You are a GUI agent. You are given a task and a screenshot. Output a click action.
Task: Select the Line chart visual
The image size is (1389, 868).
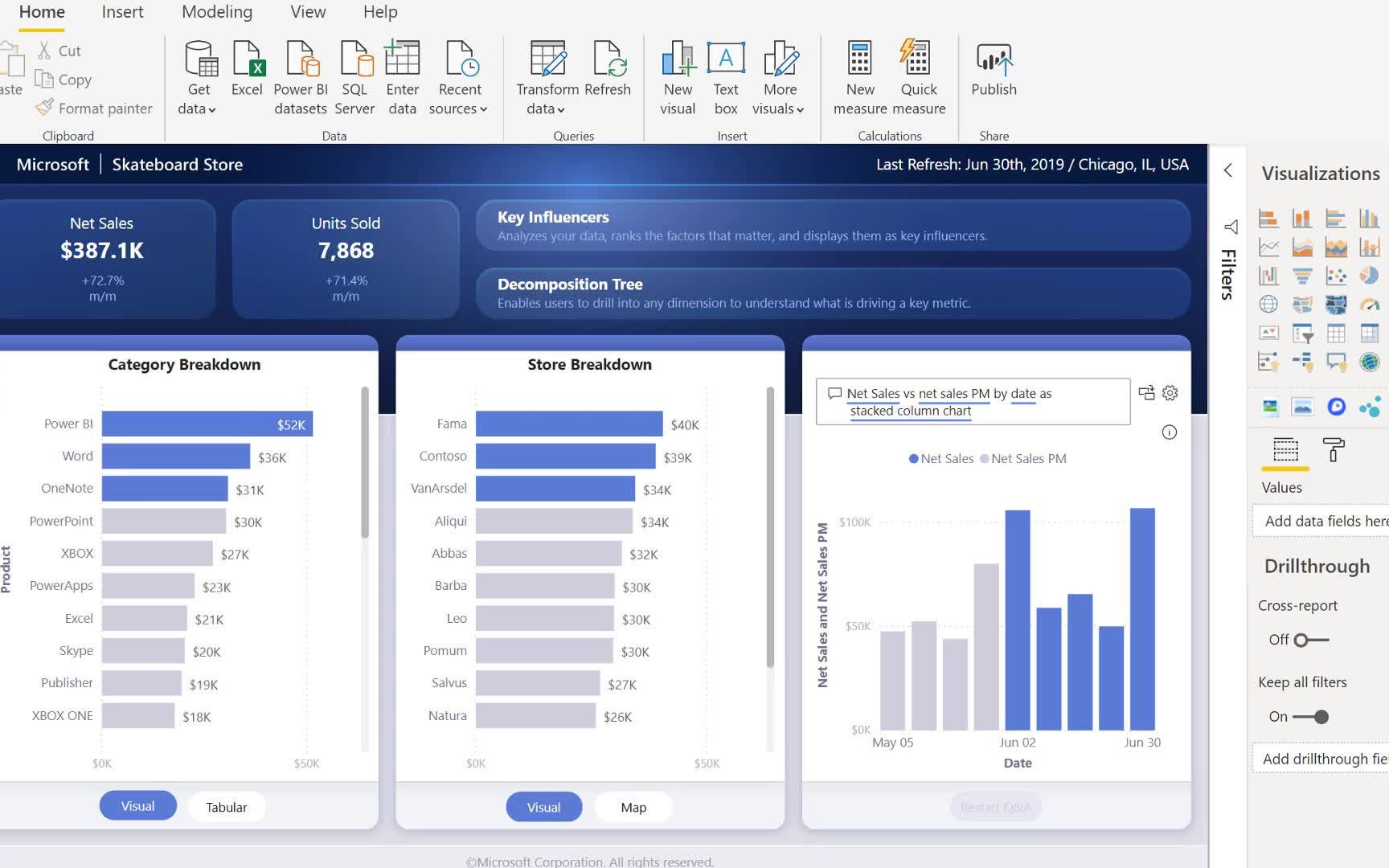point(1268,247)
